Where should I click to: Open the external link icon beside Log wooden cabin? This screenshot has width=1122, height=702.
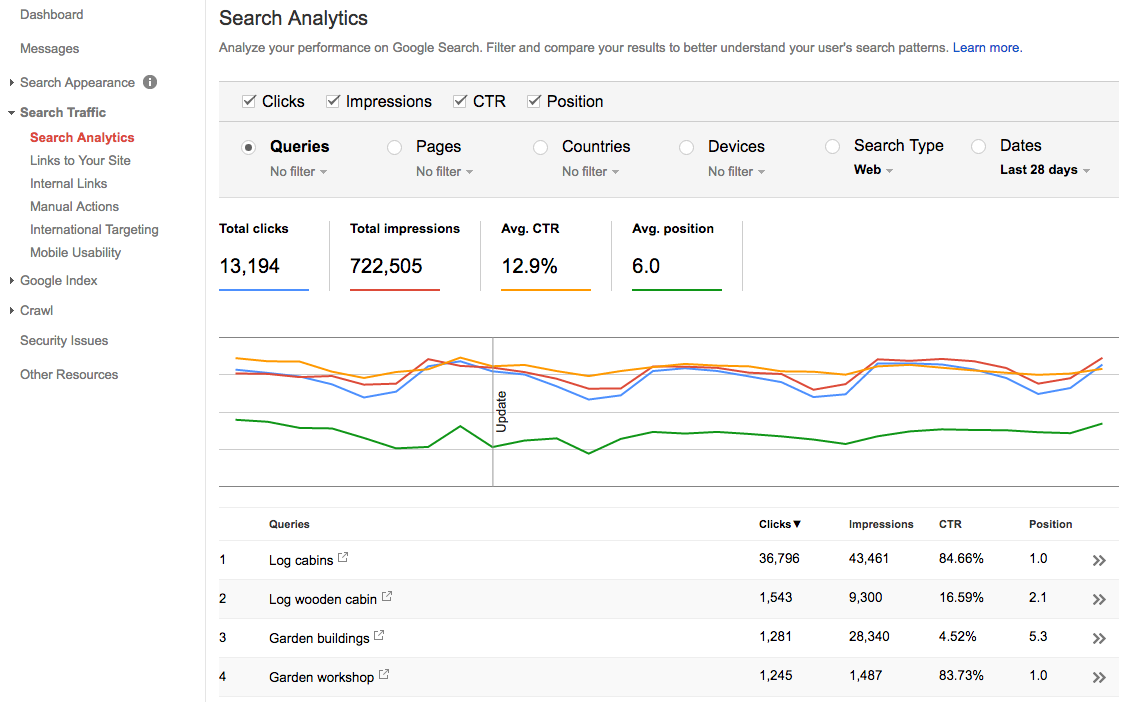(386, 596)
